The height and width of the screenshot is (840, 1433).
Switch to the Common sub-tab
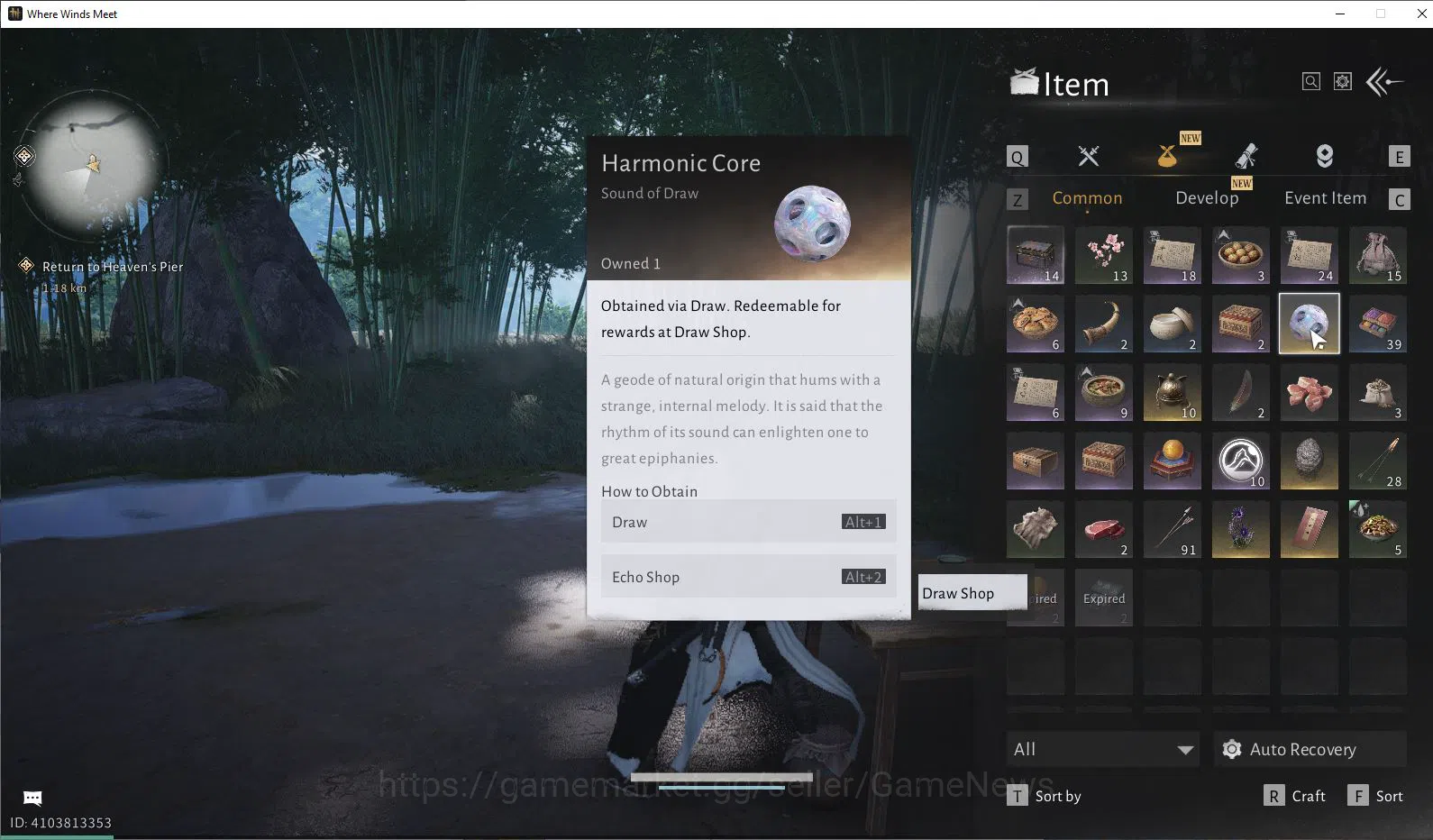click(x=1087, y=198)
